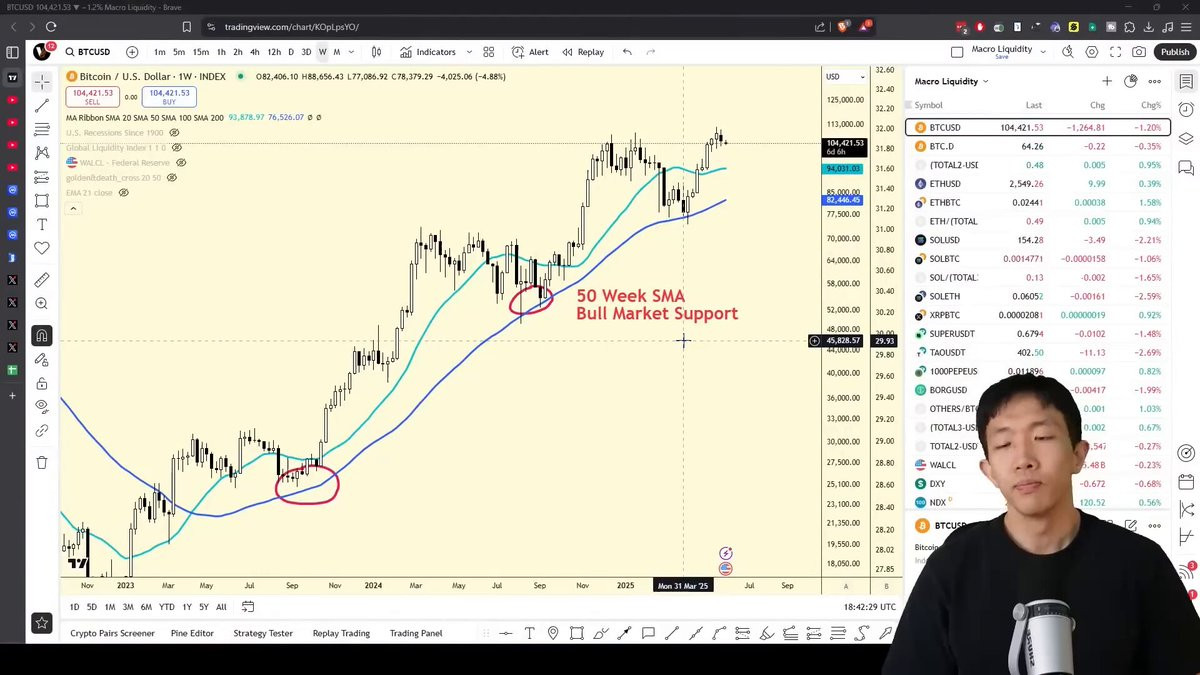Open the go to date calendar icon
The image size is (1200, 675).
tap(248, 607)
